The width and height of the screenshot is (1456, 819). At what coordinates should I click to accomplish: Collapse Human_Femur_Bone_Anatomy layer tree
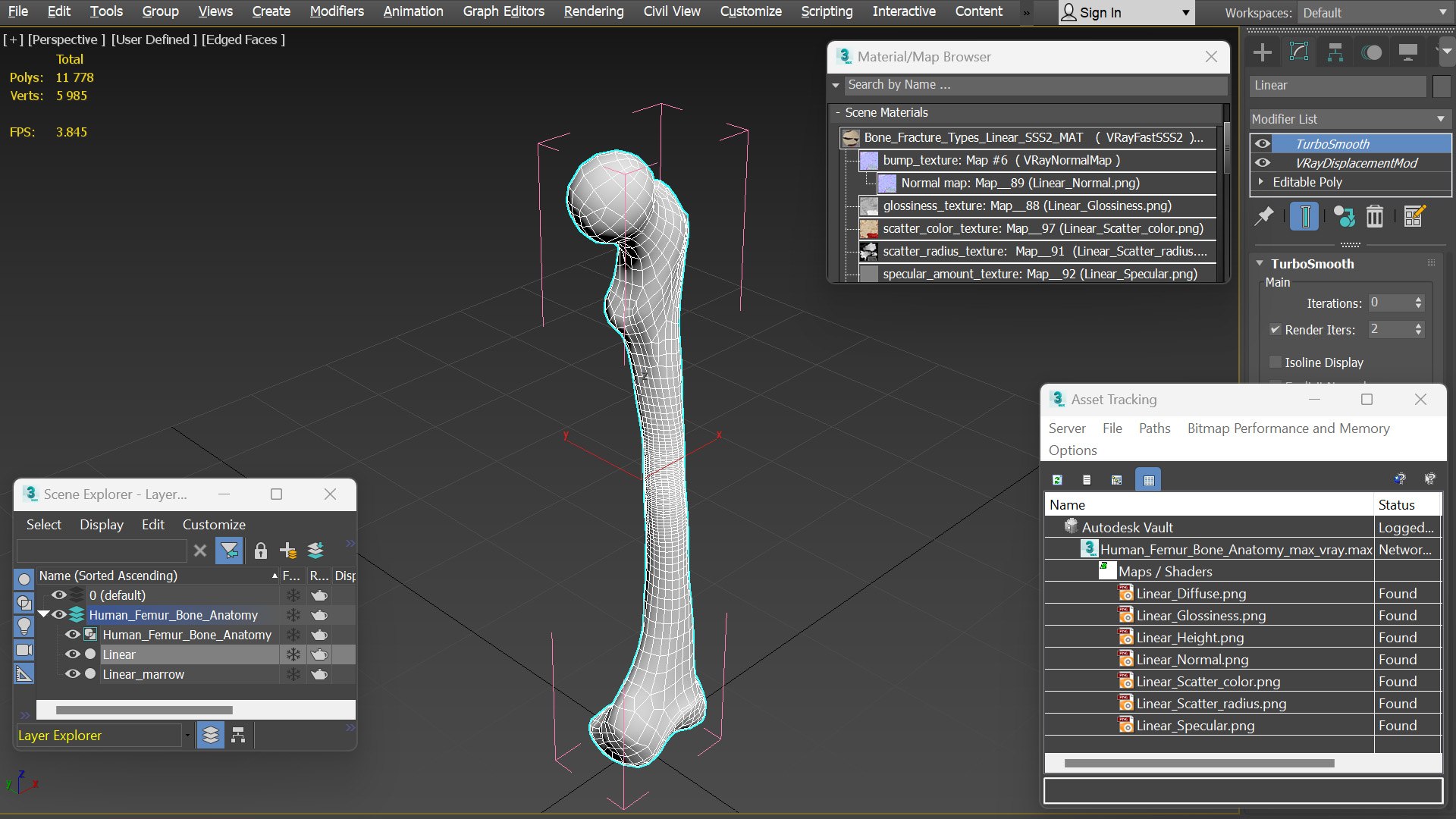tap(43, 614)
